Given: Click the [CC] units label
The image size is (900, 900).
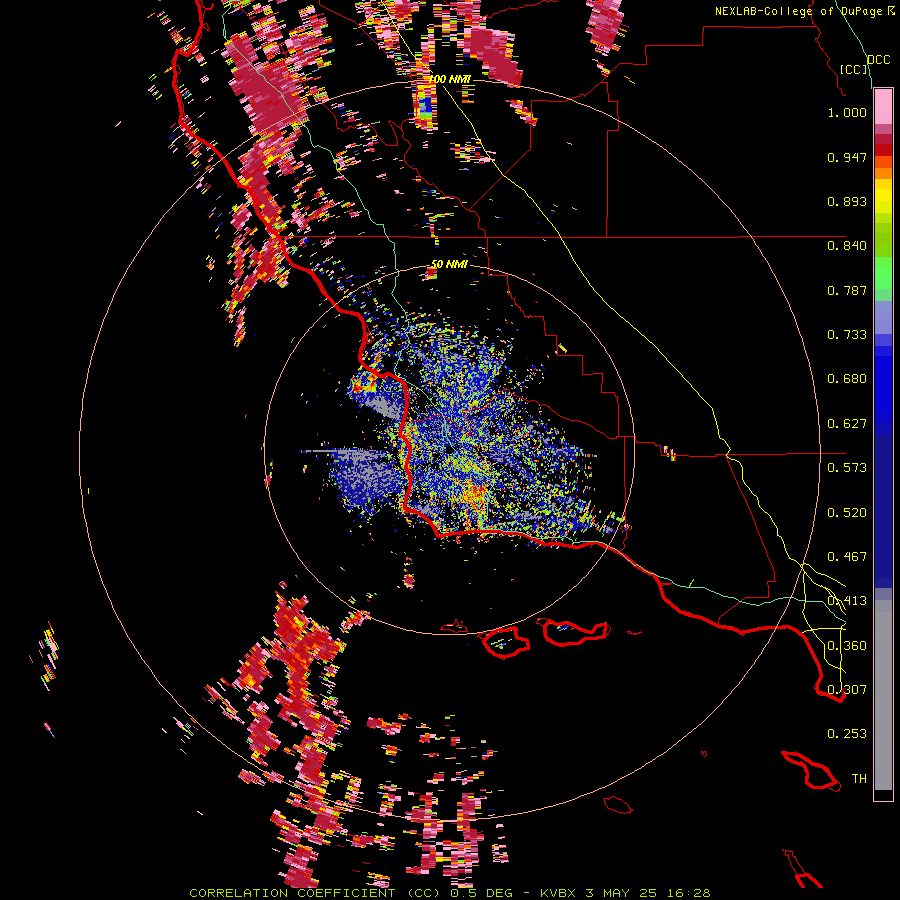Looking at the screenshot, I should point(854,69).
